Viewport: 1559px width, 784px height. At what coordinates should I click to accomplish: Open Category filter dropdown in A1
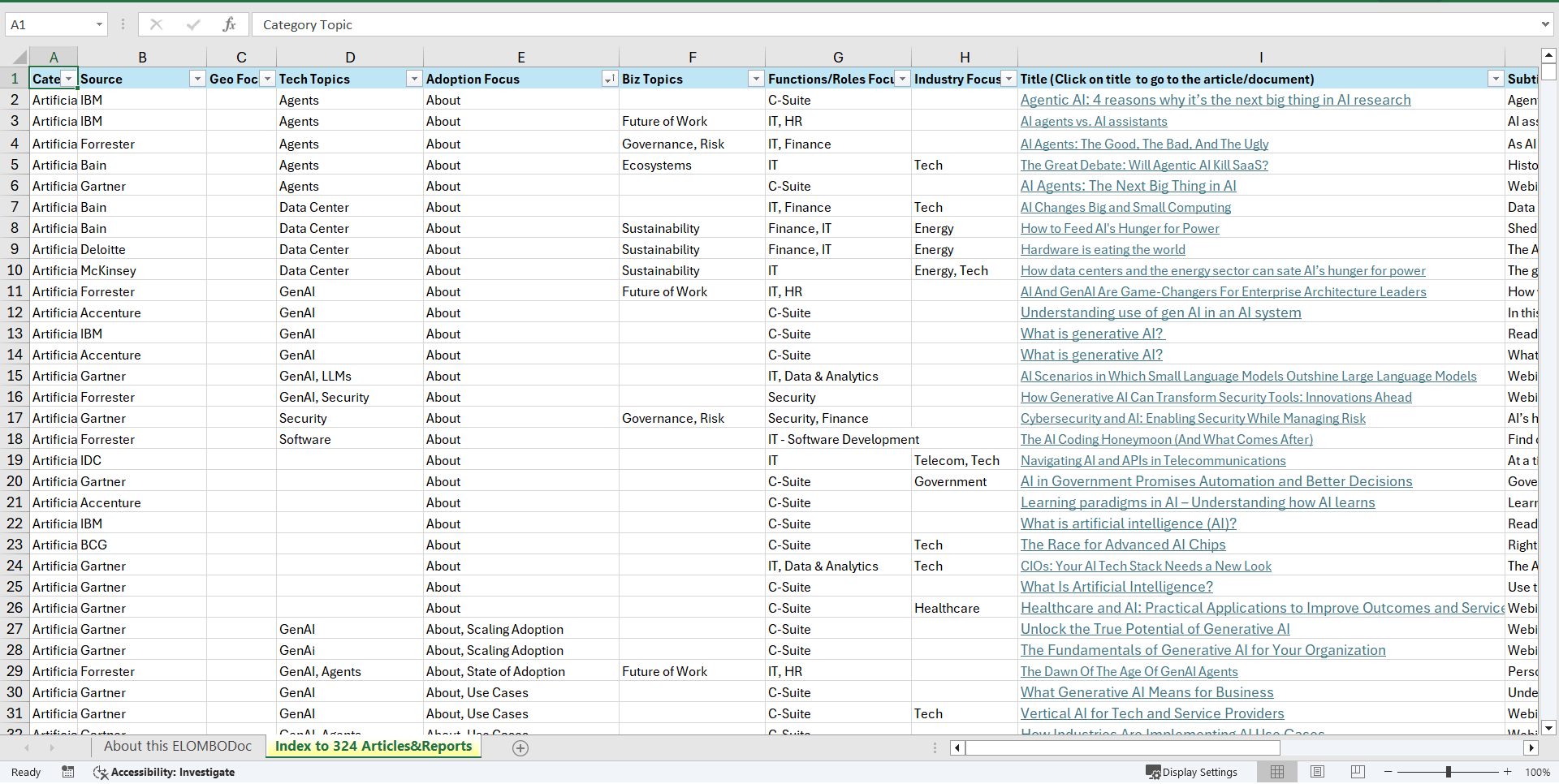[69, 79]
